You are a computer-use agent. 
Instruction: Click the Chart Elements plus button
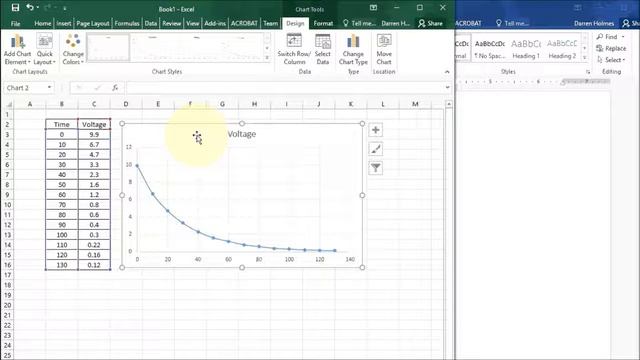pos(376,130)
